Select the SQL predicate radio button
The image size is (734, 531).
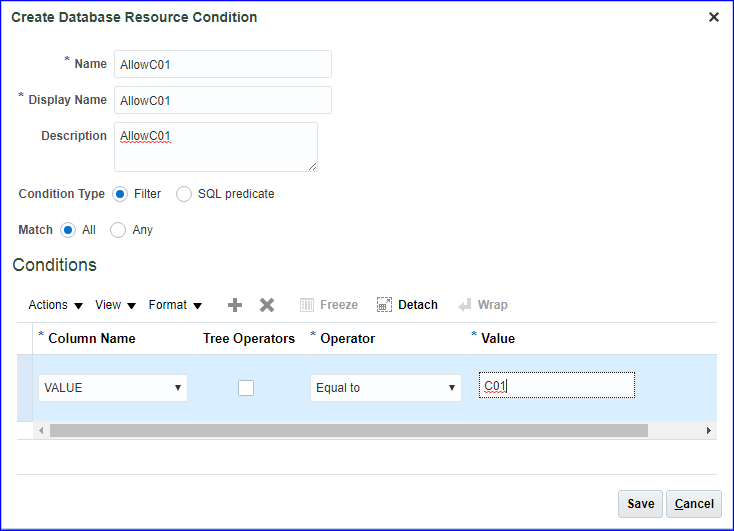[x=184, y=194]
